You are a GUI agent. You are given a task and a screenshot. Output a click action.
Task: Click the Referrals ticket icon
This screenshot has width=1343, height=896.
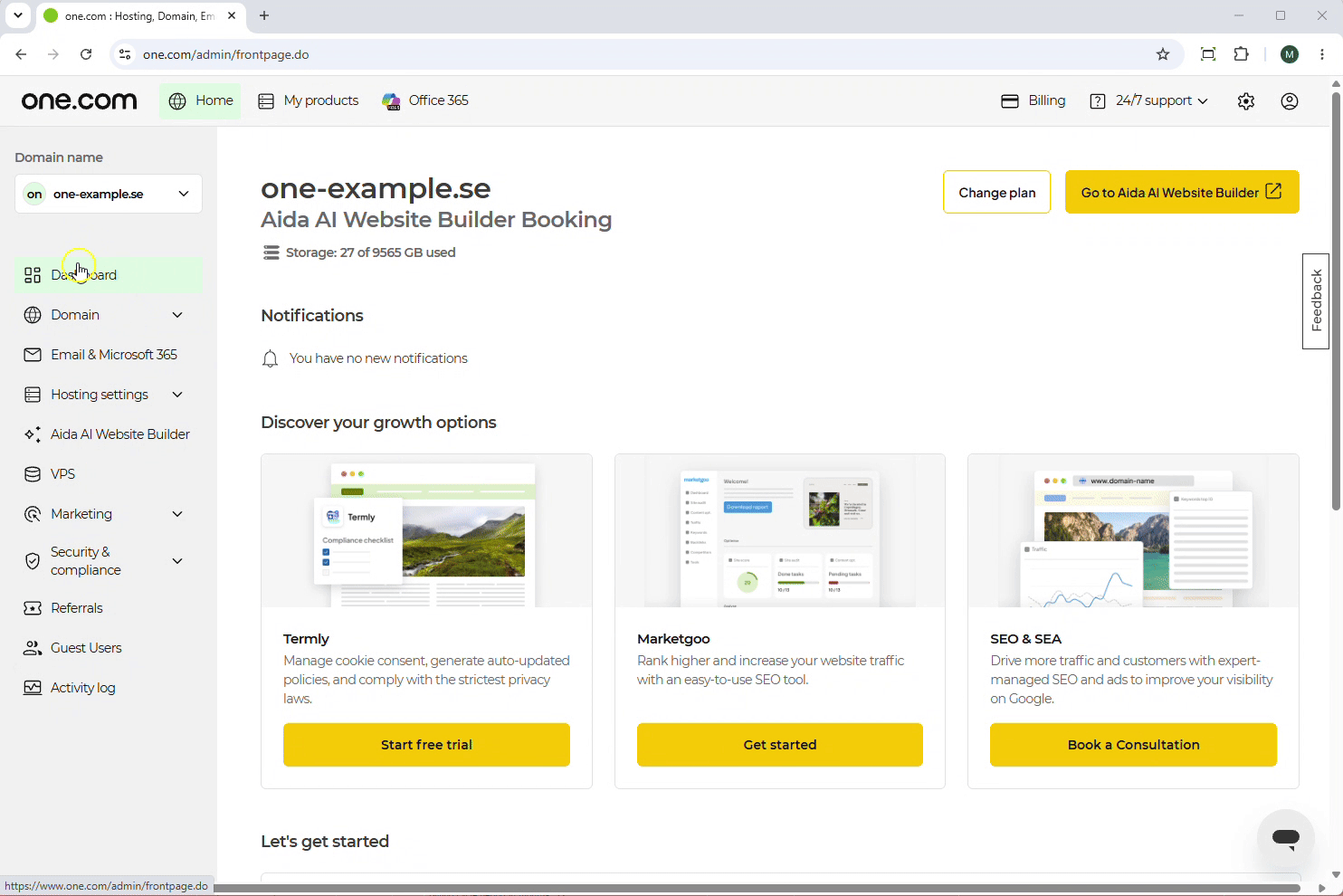tap(33, 608)
